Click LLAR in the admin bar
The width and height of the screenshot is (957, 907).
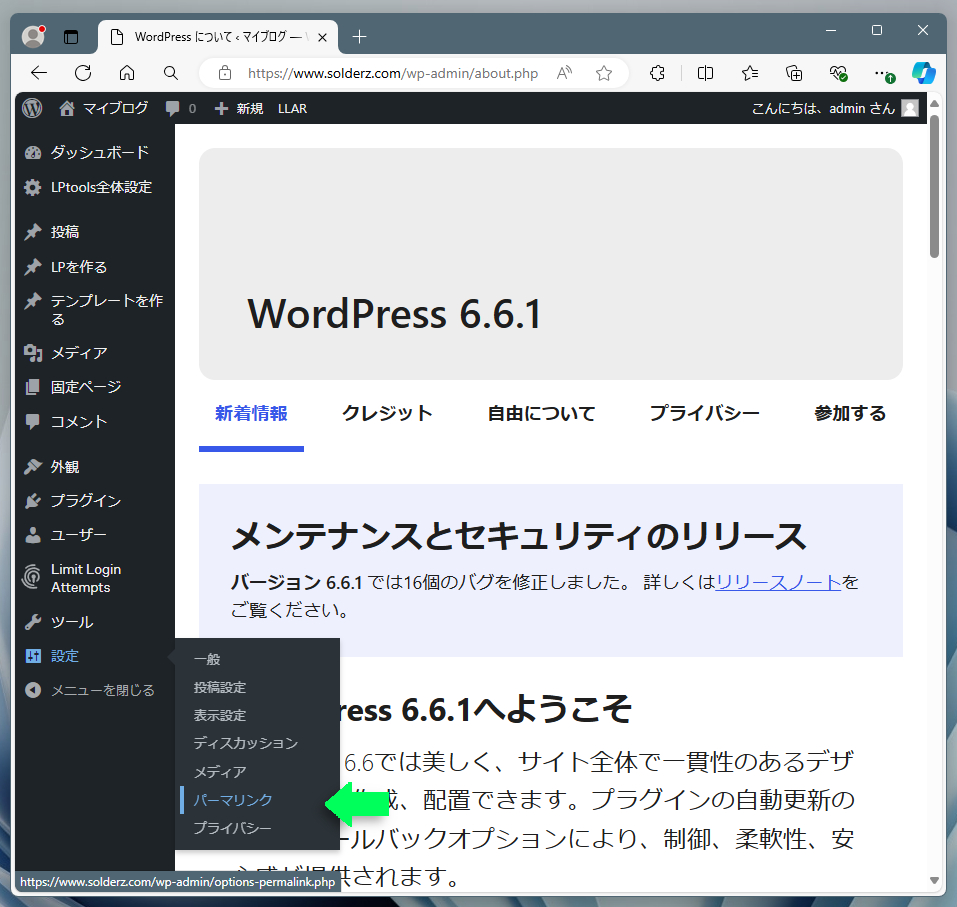292,109
